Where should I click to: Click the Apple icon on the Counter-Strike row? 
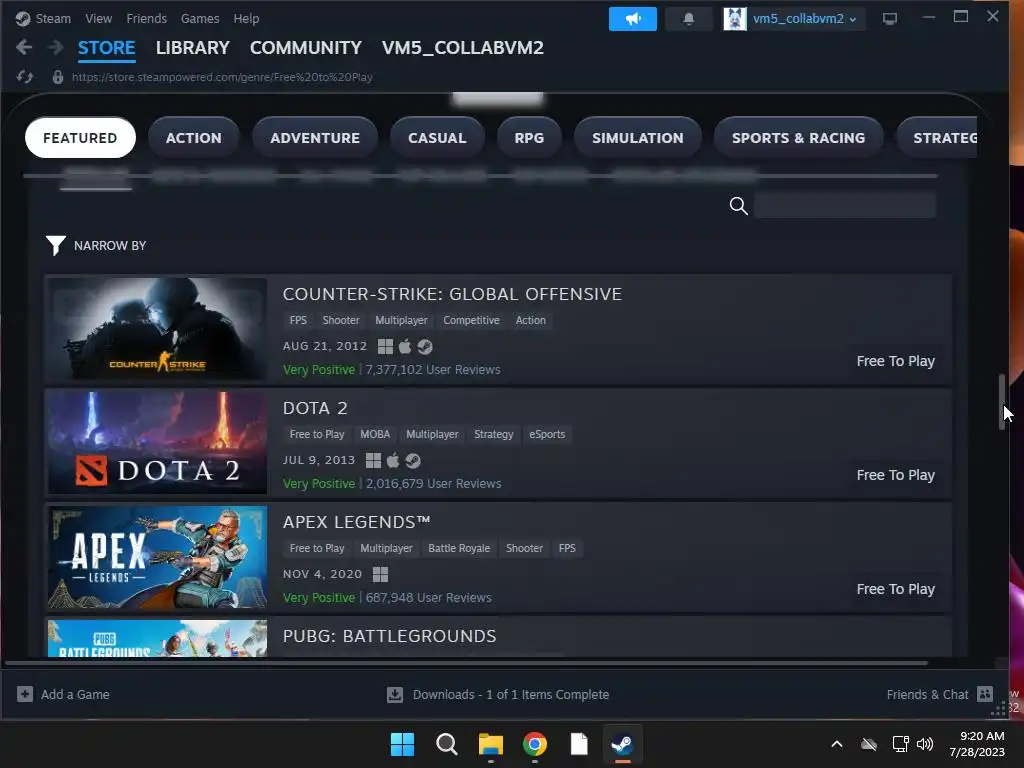coord(405,346)
